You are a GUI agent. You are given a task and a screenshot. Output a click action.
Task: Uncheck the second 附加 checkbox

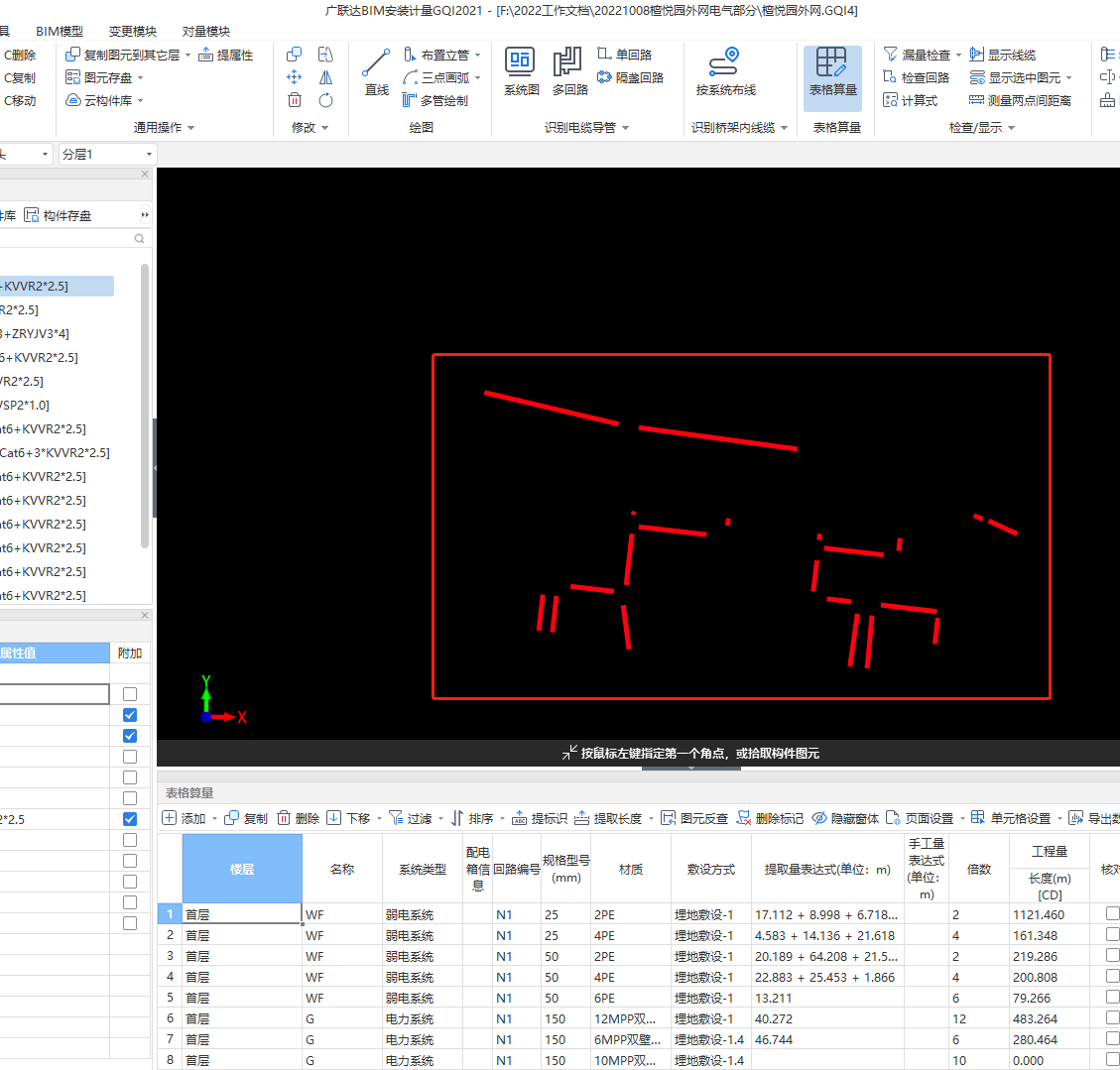[130, 715]
